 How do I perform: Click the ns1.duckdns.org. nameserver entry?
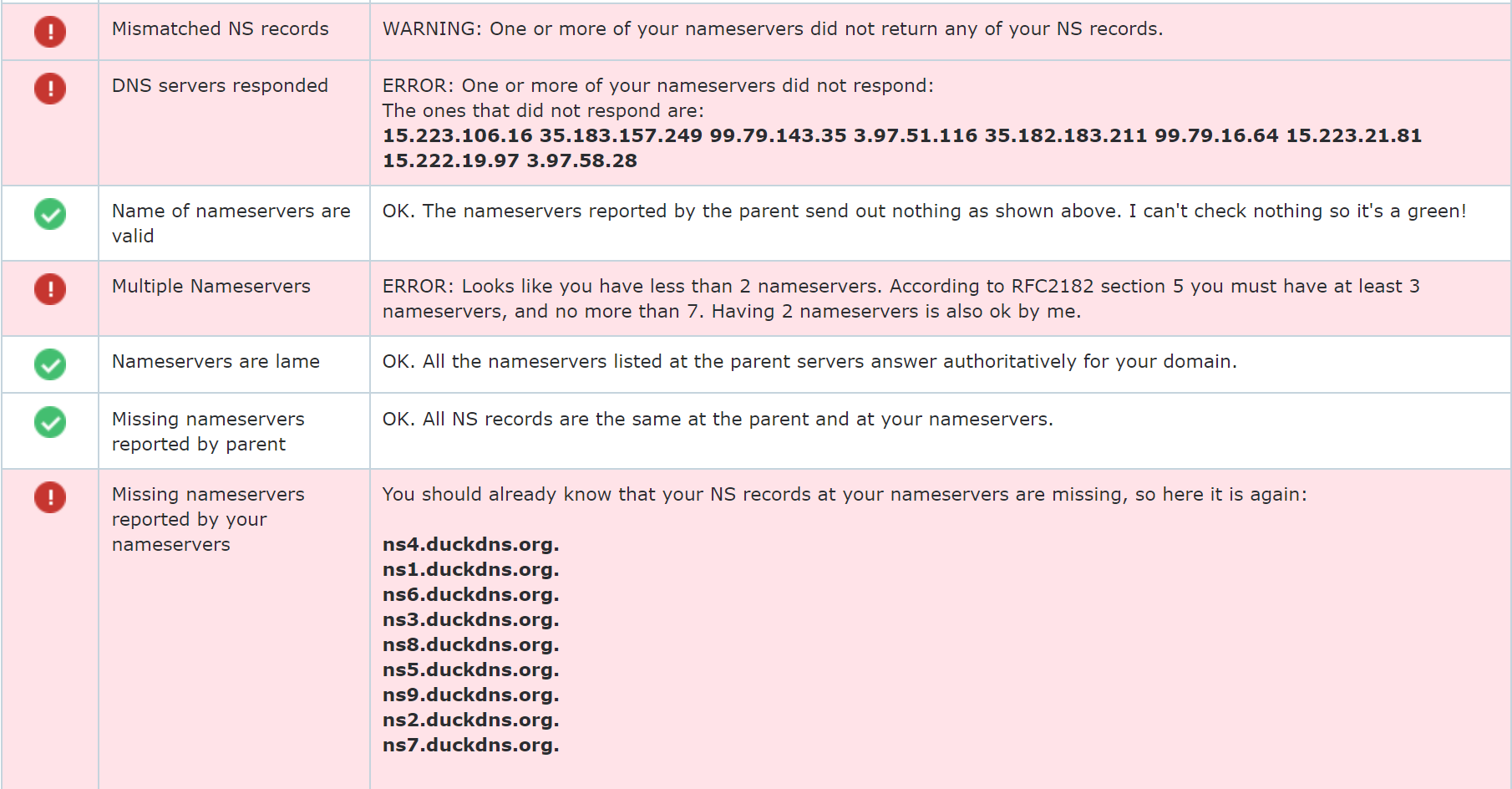point(471,570)
